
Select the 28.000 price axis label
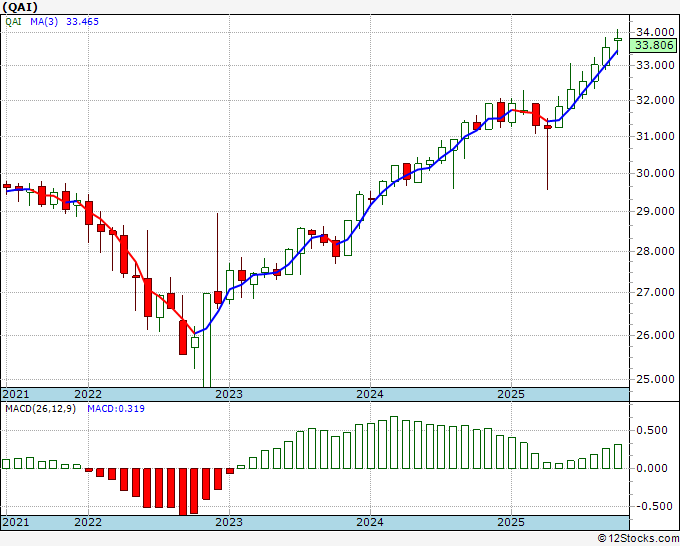click(x=655, y=251)
